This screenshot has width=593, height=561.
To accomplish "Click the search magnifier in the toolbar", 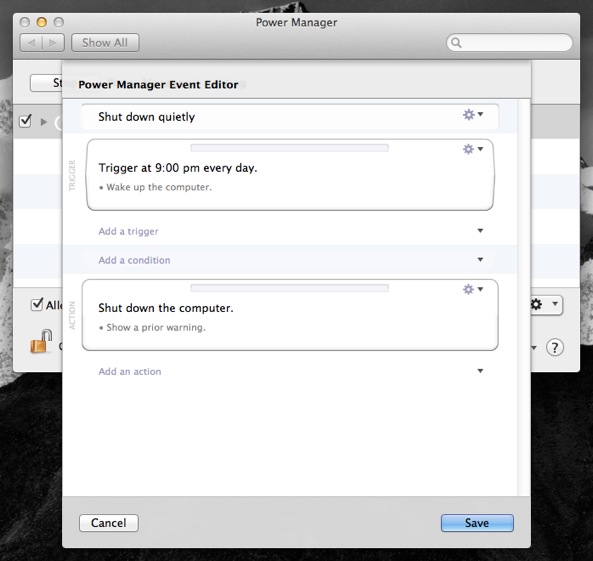I will (x=456, y=43).
